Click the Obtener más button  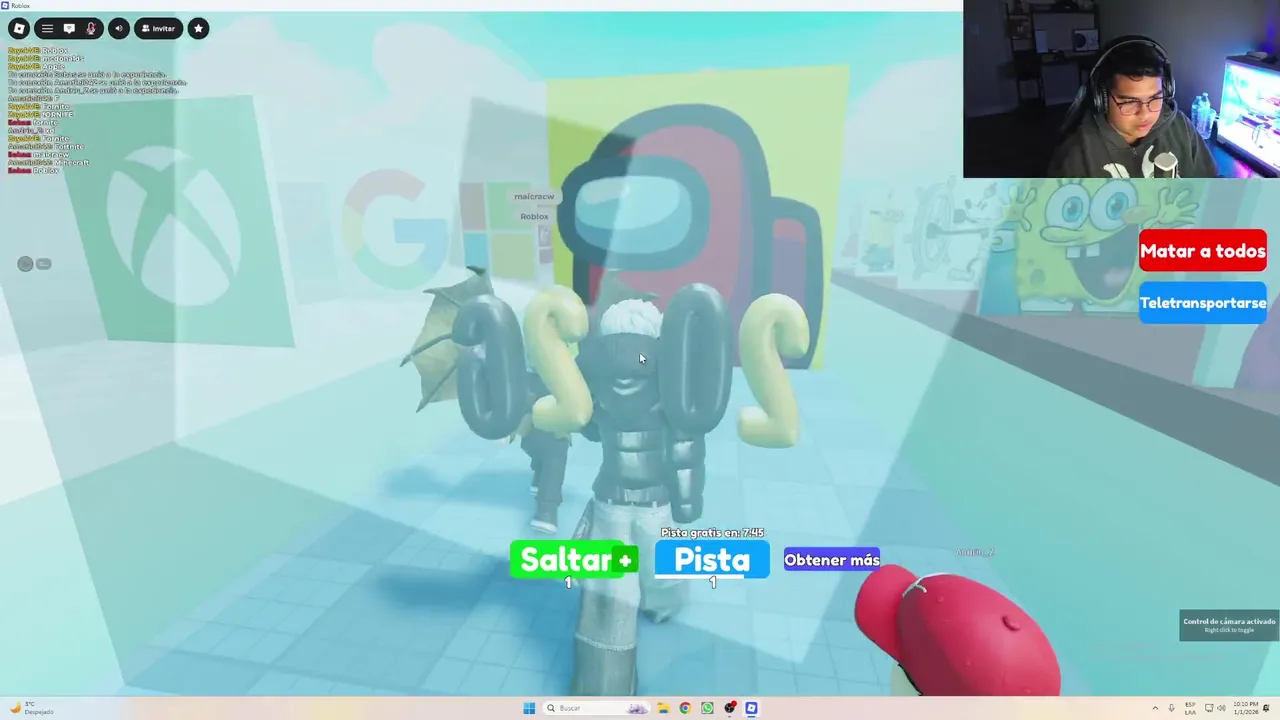832,559
